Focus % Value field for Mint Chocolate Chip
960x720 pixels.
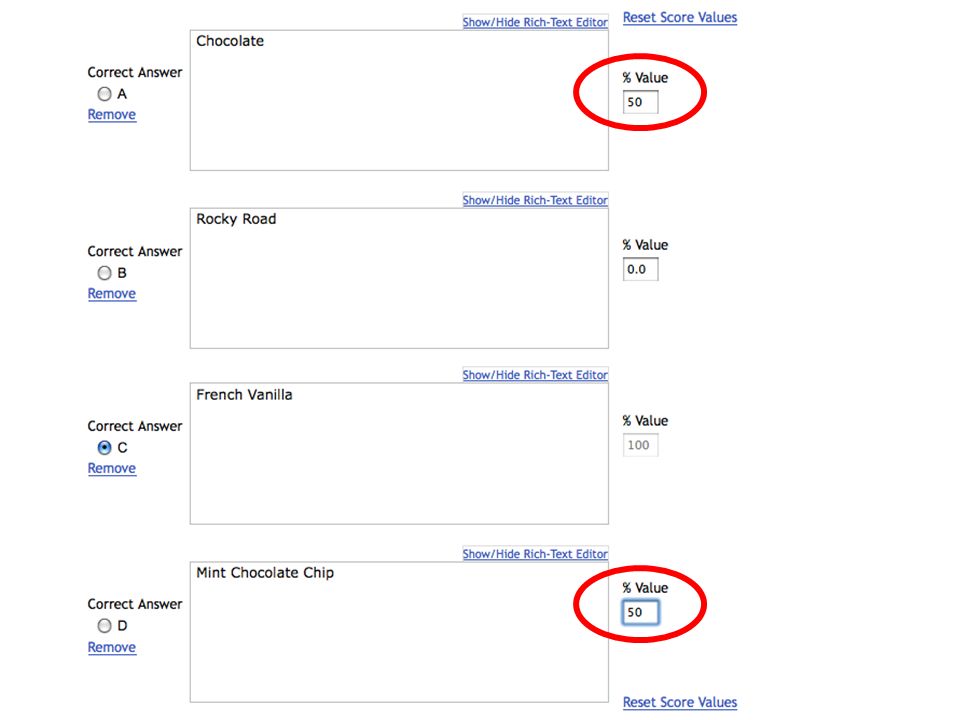click(x=640, y=612)
